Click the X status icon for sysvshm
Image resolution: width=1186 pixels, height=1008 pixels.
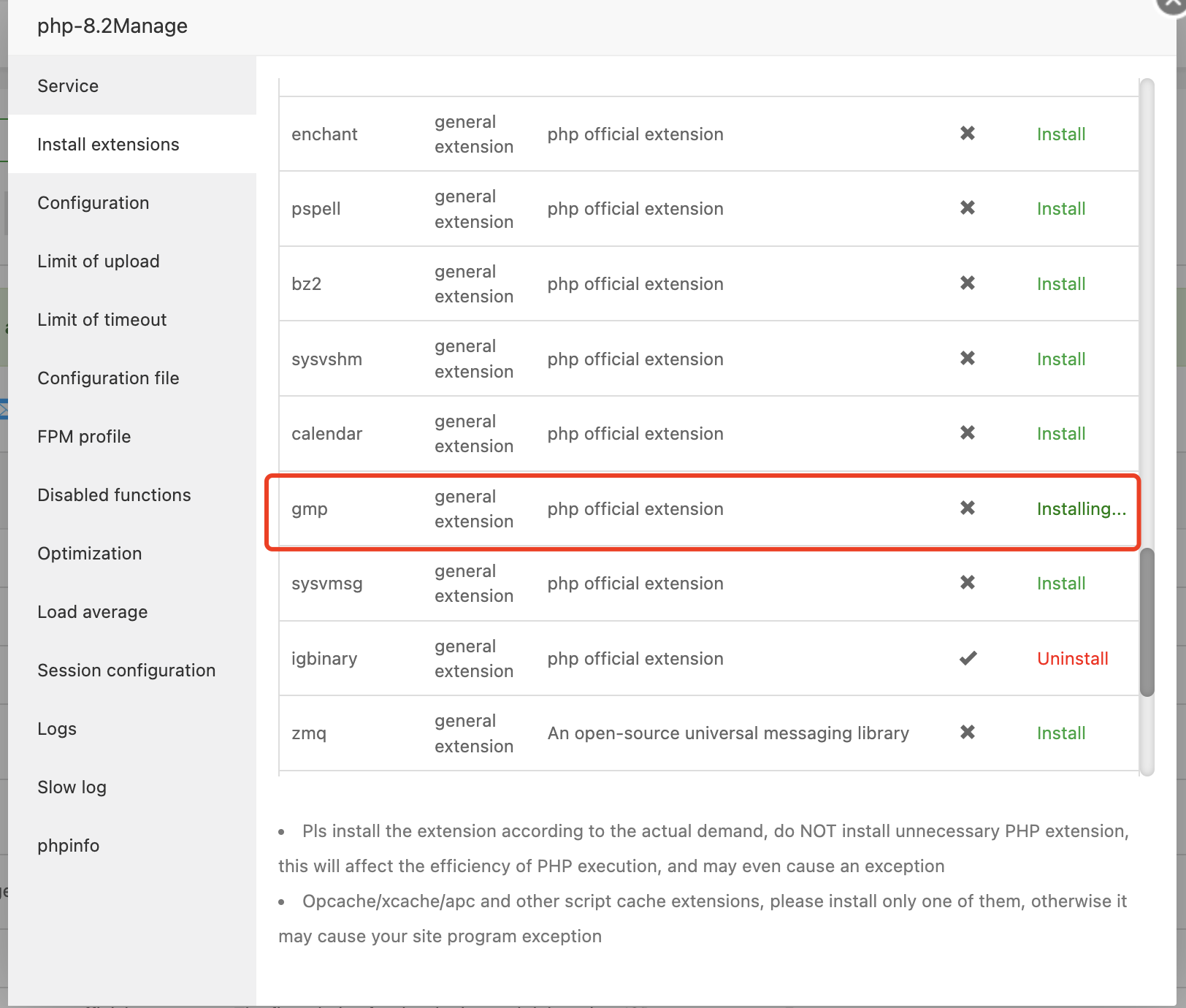point(968,359)
